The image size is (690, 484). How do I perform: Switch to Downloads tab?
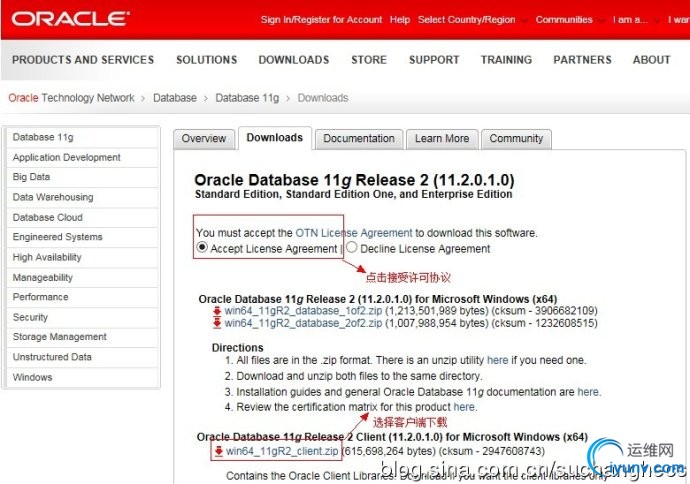coord(275,138)
